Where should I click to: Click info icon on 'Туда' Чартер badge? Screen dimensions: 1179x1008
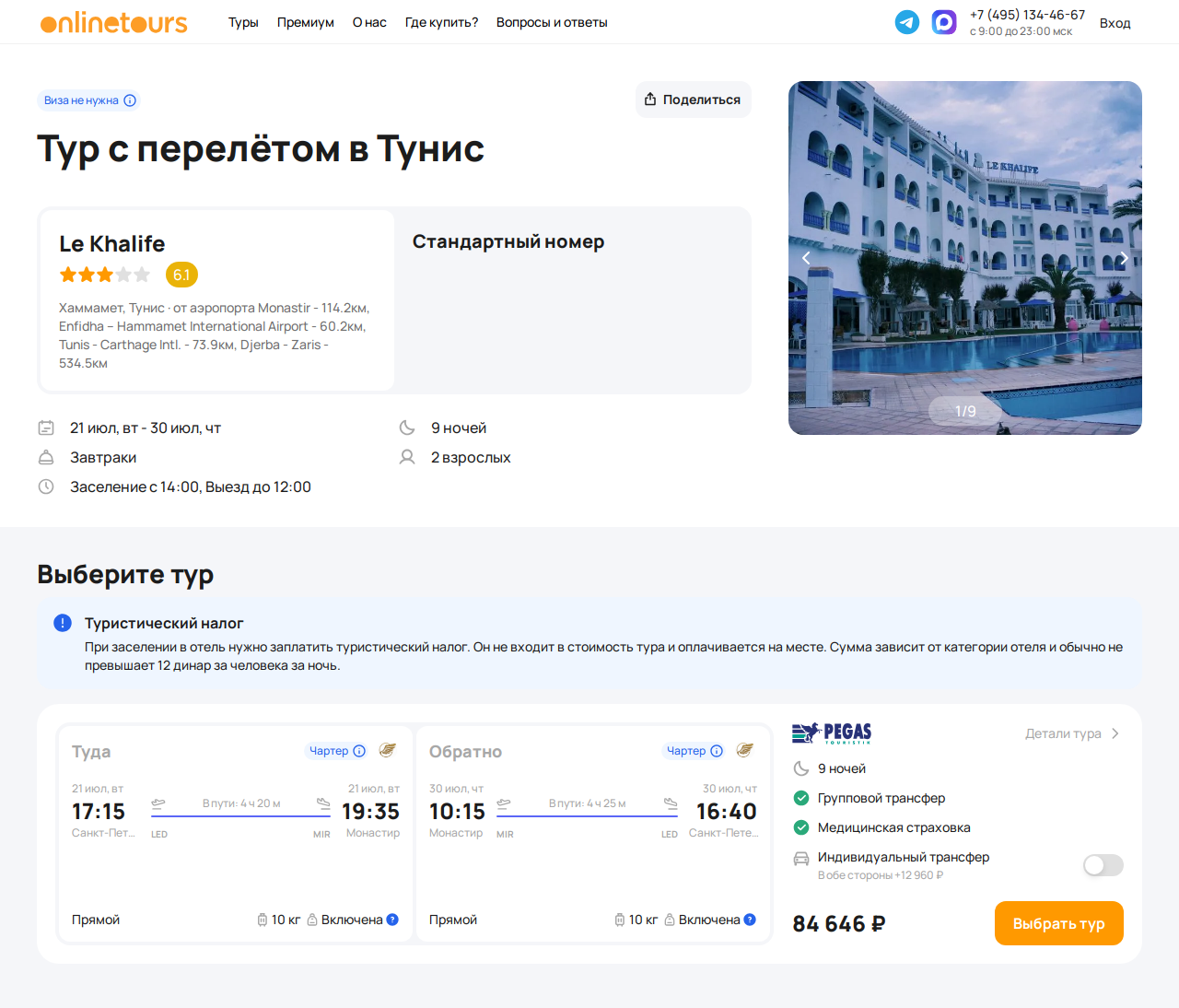(359, 751)
